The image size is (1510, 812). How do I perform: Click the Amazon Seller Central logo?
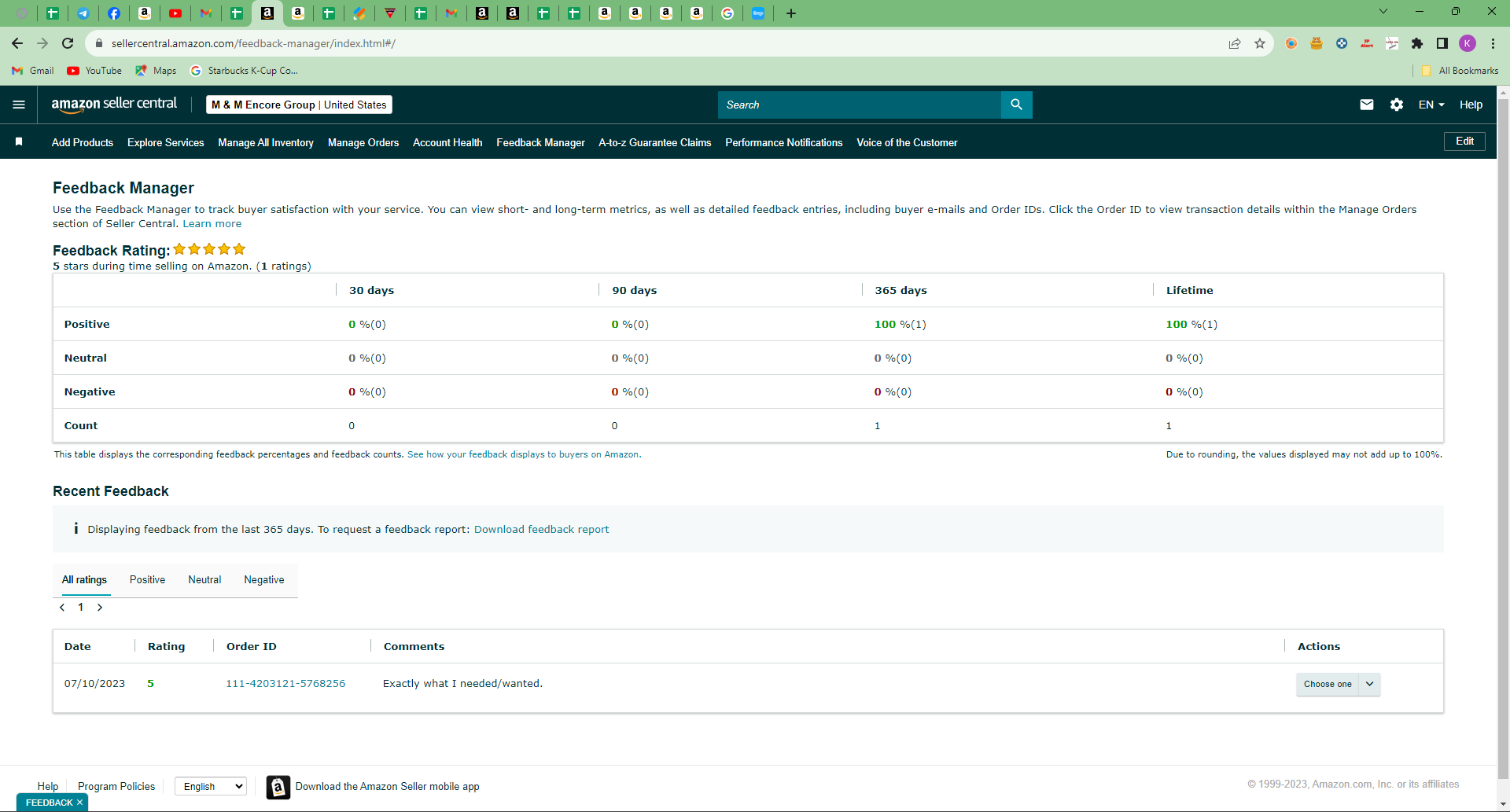click(114, 105)
